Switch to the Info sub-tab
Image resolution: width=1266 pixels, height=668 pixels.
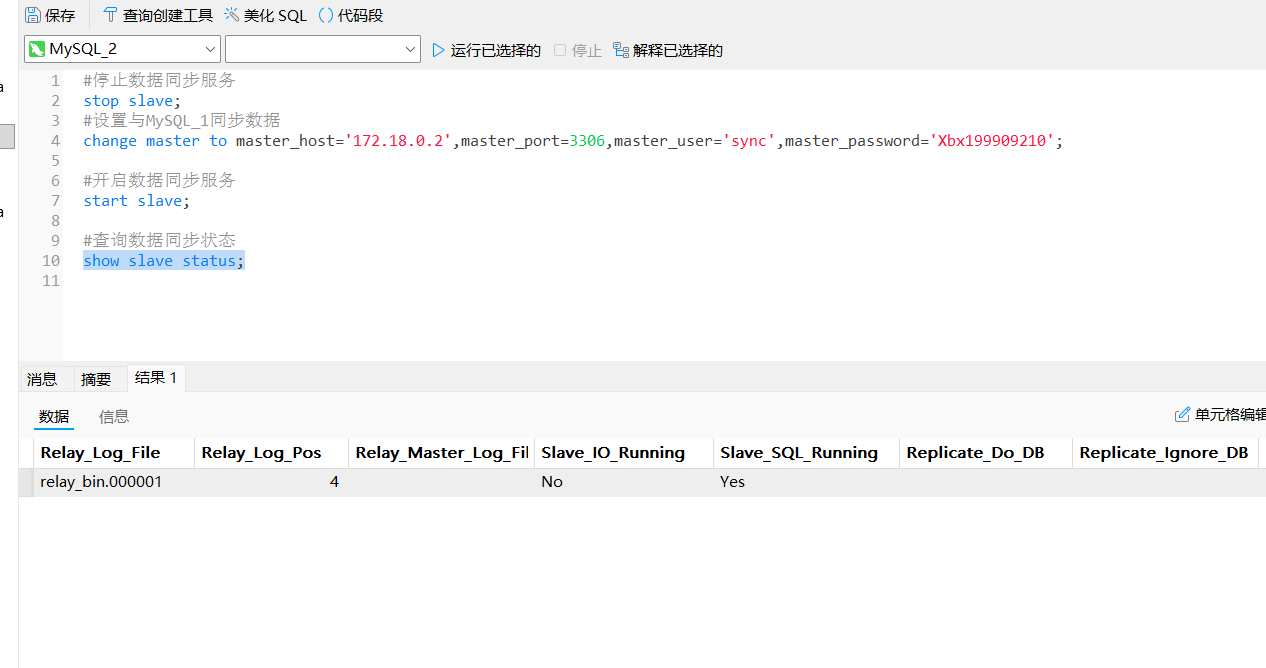(114, 416)
